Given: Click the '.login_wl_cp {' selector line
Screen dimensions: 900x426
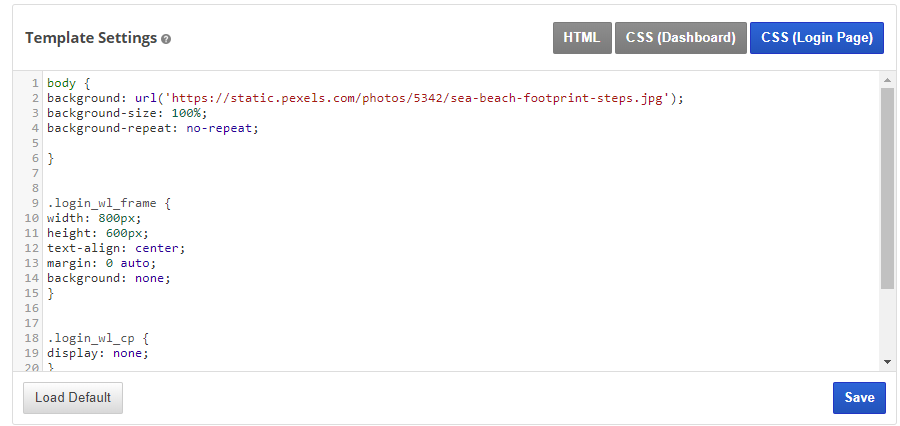Looking at the screenshot, I should pyautogui.click(x=98, y=338).
